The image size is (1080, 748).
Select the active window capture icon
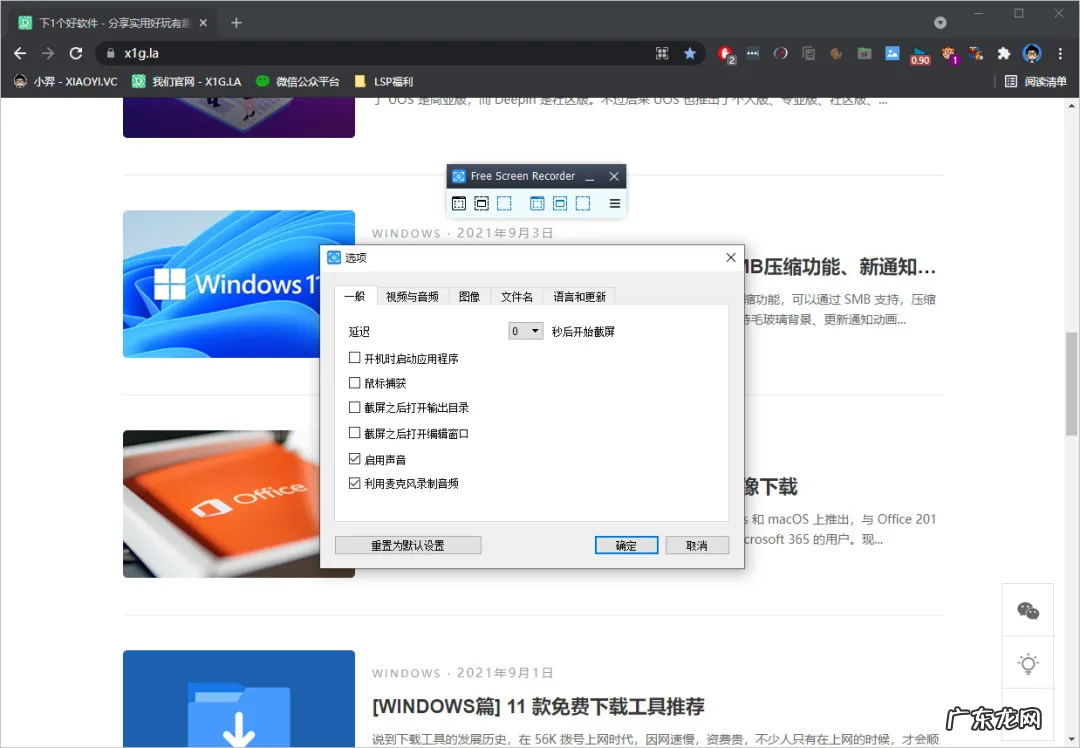point(481,203)
